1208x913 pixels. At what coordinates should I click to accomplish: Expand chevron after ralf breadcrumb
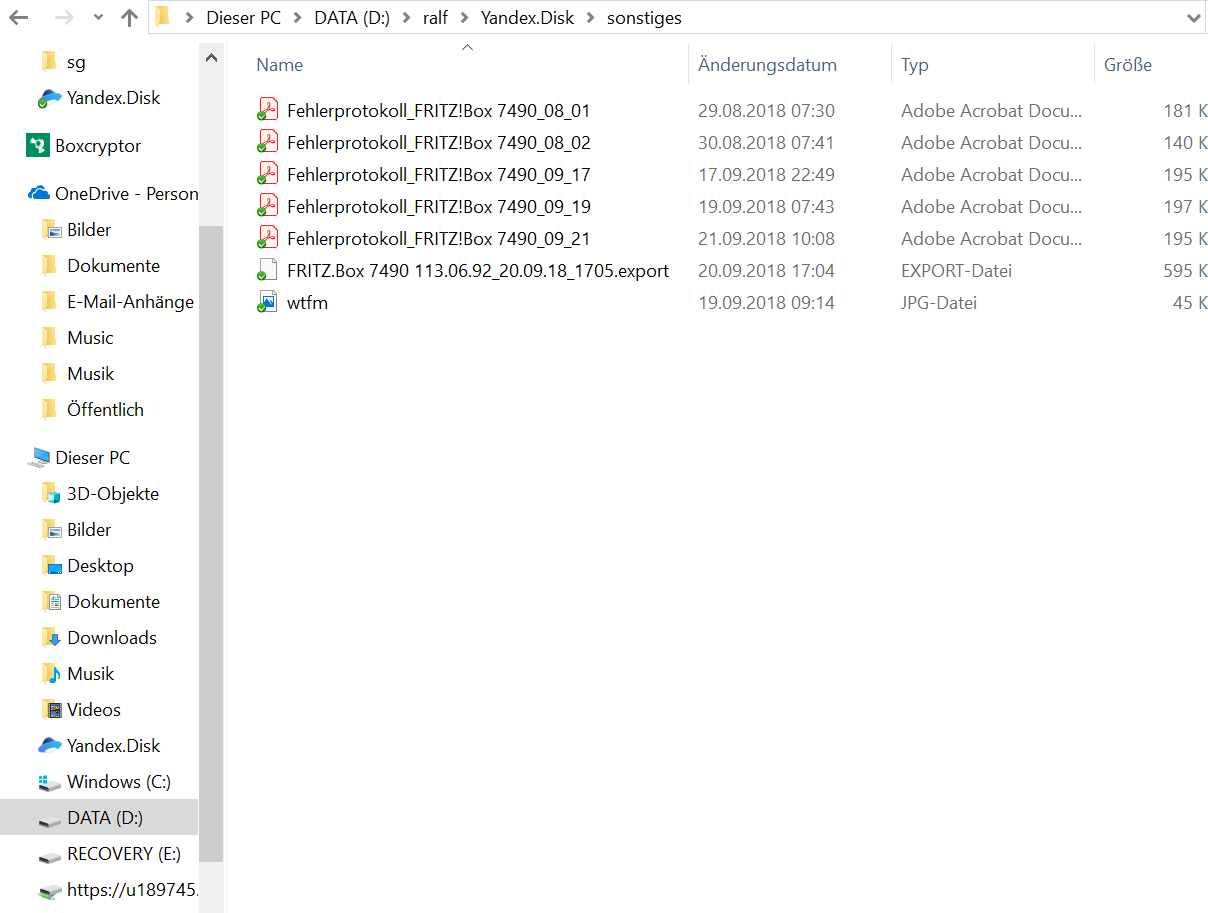[x=464, y=18]
